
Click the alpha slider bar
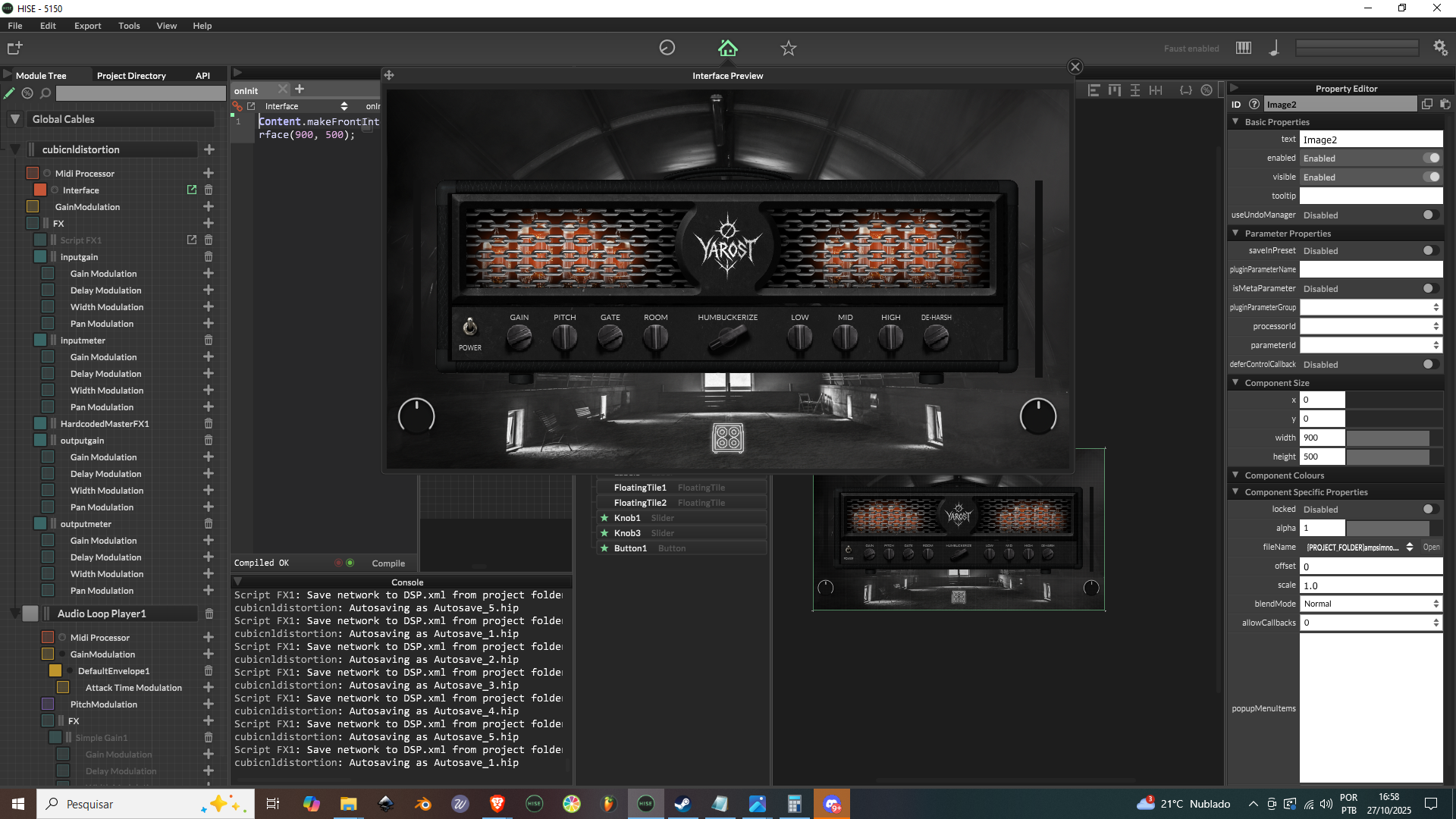point(1388,528)
